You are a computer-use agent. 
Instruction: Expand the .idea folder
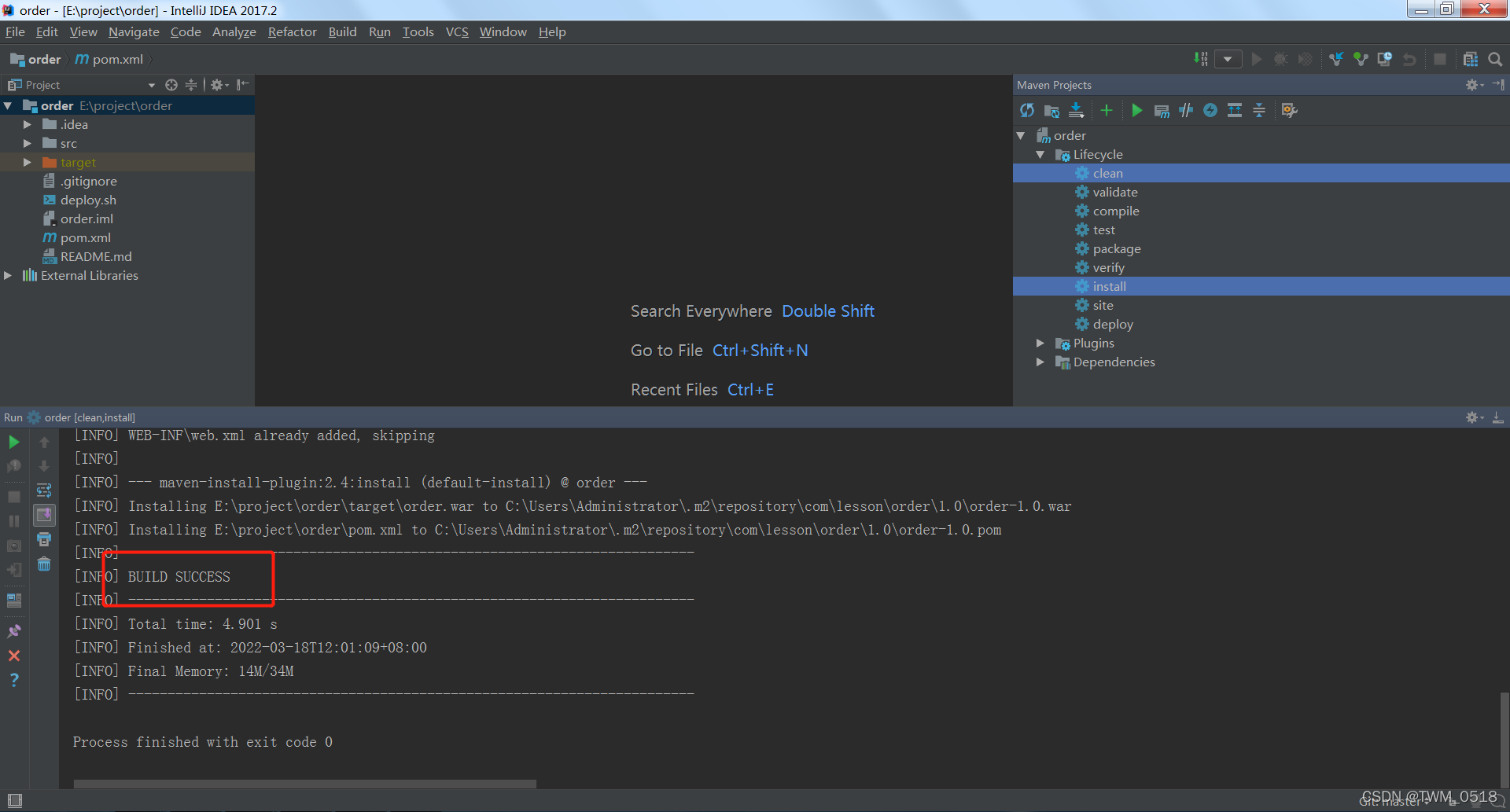(x=28, y=124)
